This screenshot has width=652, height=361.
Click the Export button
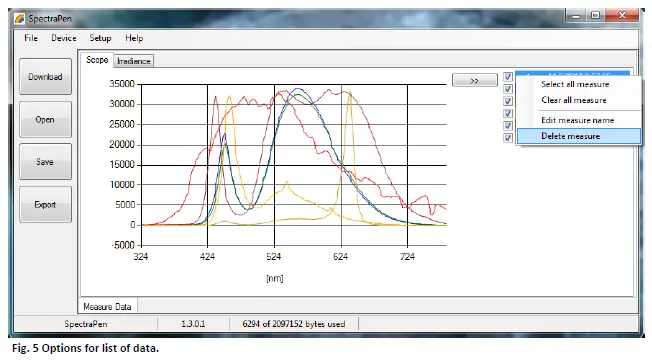(45, 204)
